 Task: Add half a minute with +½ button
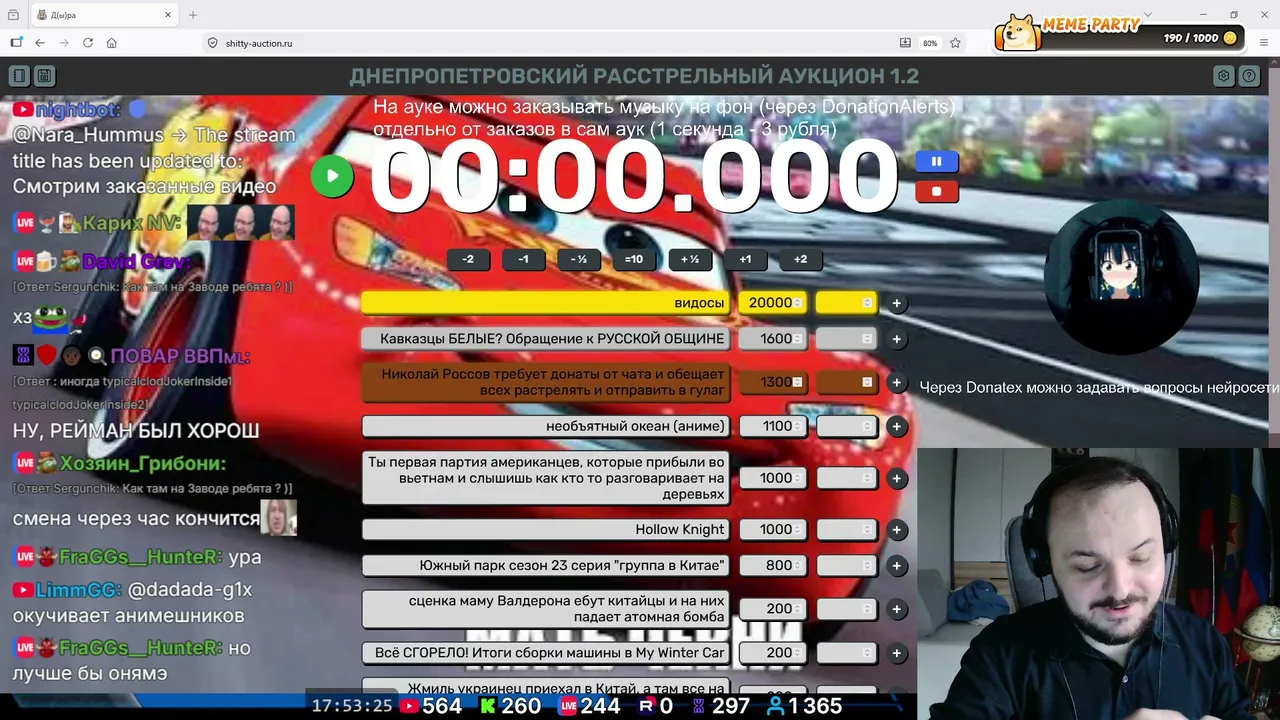pyautogui.click(x=689, y=259)
